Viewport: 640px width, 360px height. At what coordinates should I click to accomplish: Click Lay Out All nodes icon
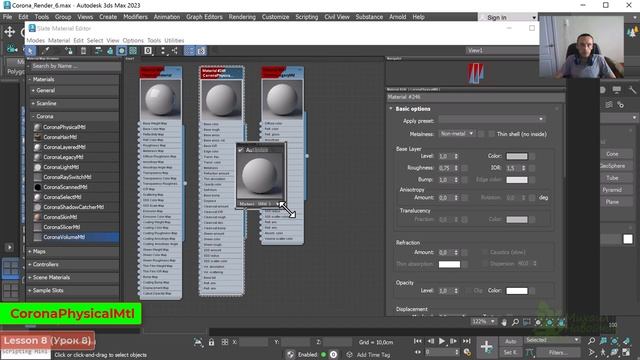[163, 51]
